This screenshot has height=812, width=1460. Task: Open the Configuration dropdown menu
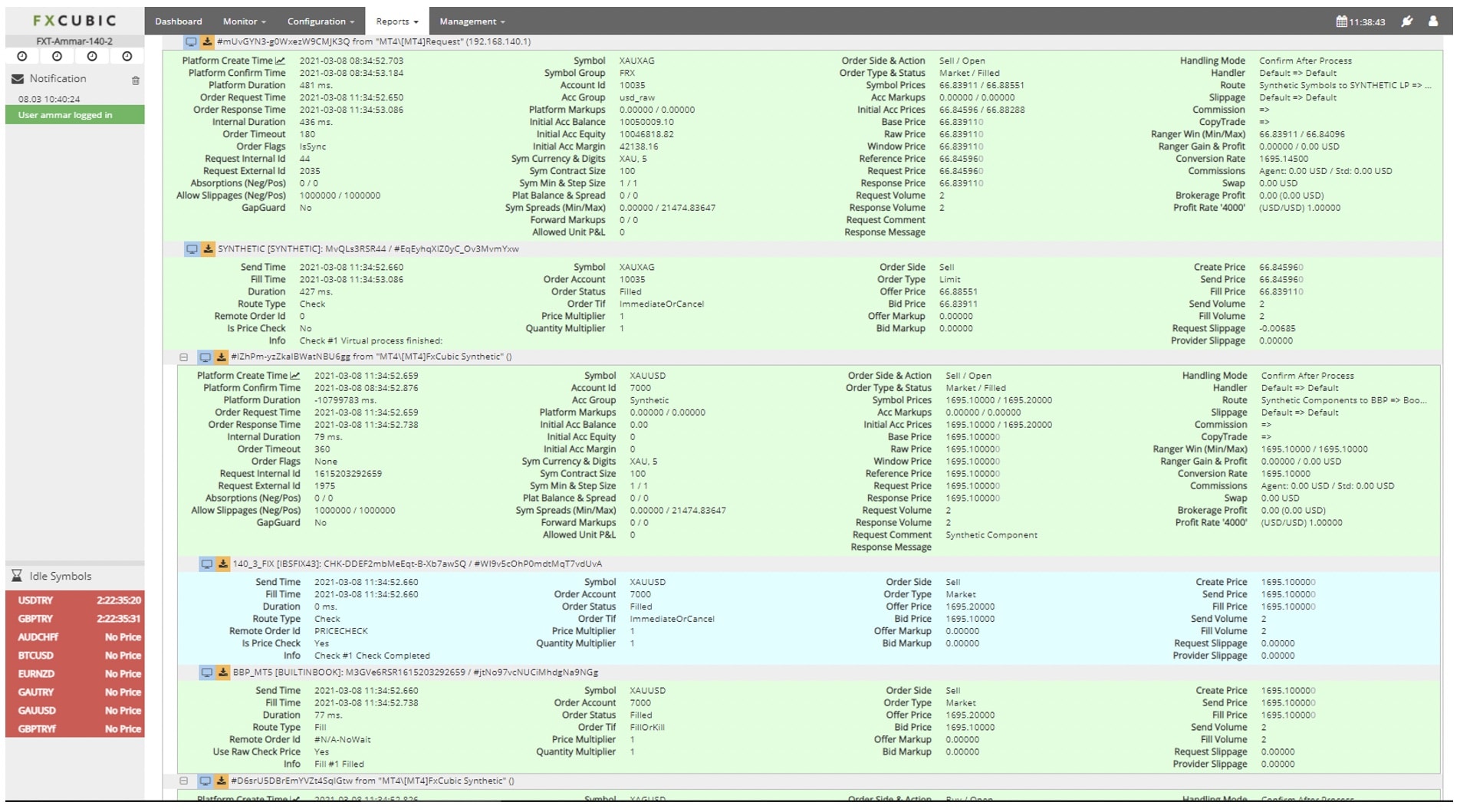click(321, 21)
